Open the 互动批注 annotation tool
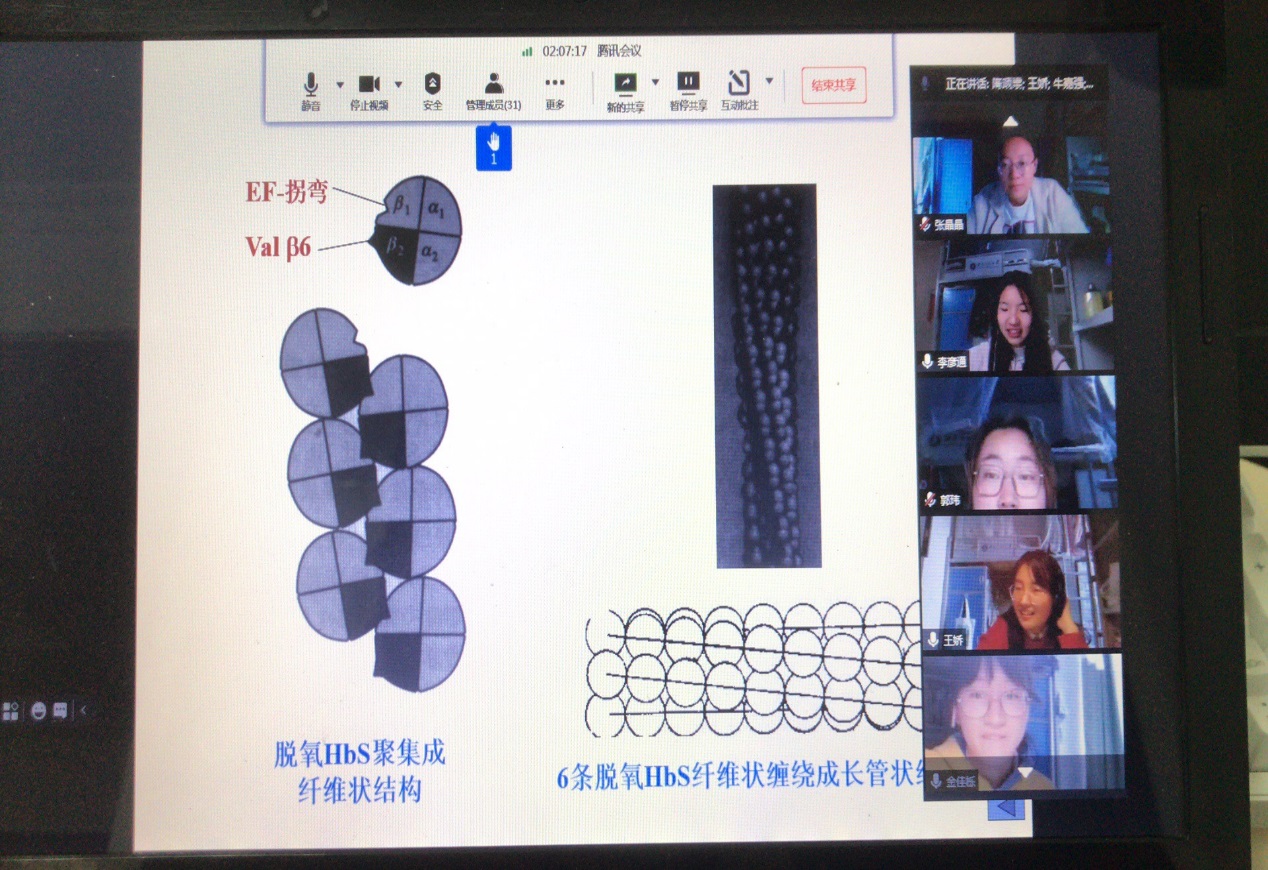The height and width of the screenshot is (870, 1268). [739, 86]
